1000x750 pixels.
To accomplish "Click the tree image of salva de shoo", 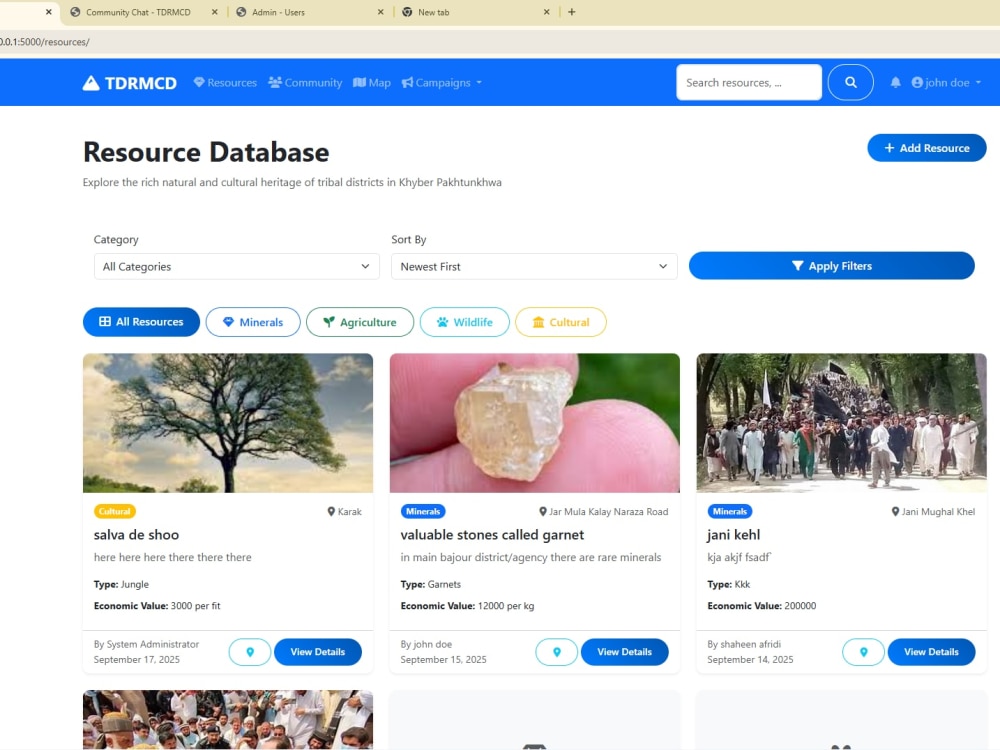I will pyautogui.click(x=228, y=423).
